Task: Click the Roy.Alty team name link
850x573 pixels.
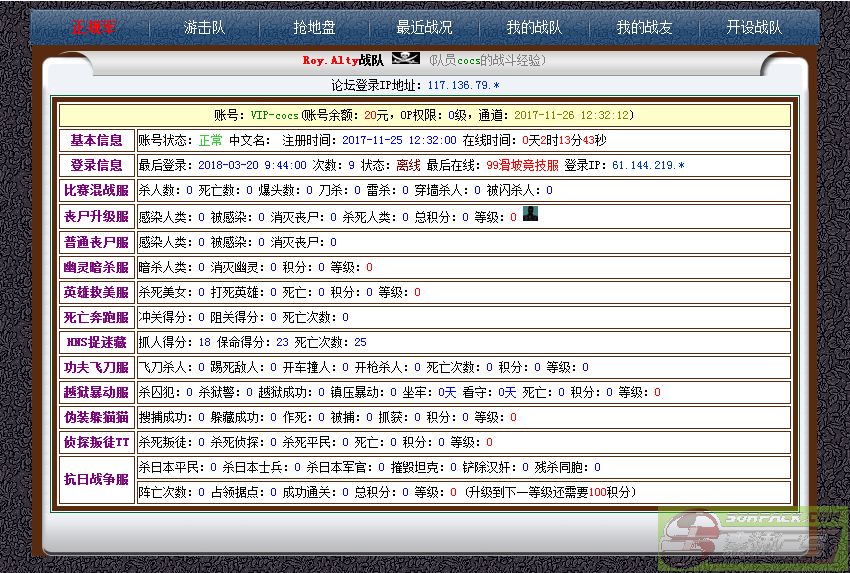Action: click(x=330, y=61)
